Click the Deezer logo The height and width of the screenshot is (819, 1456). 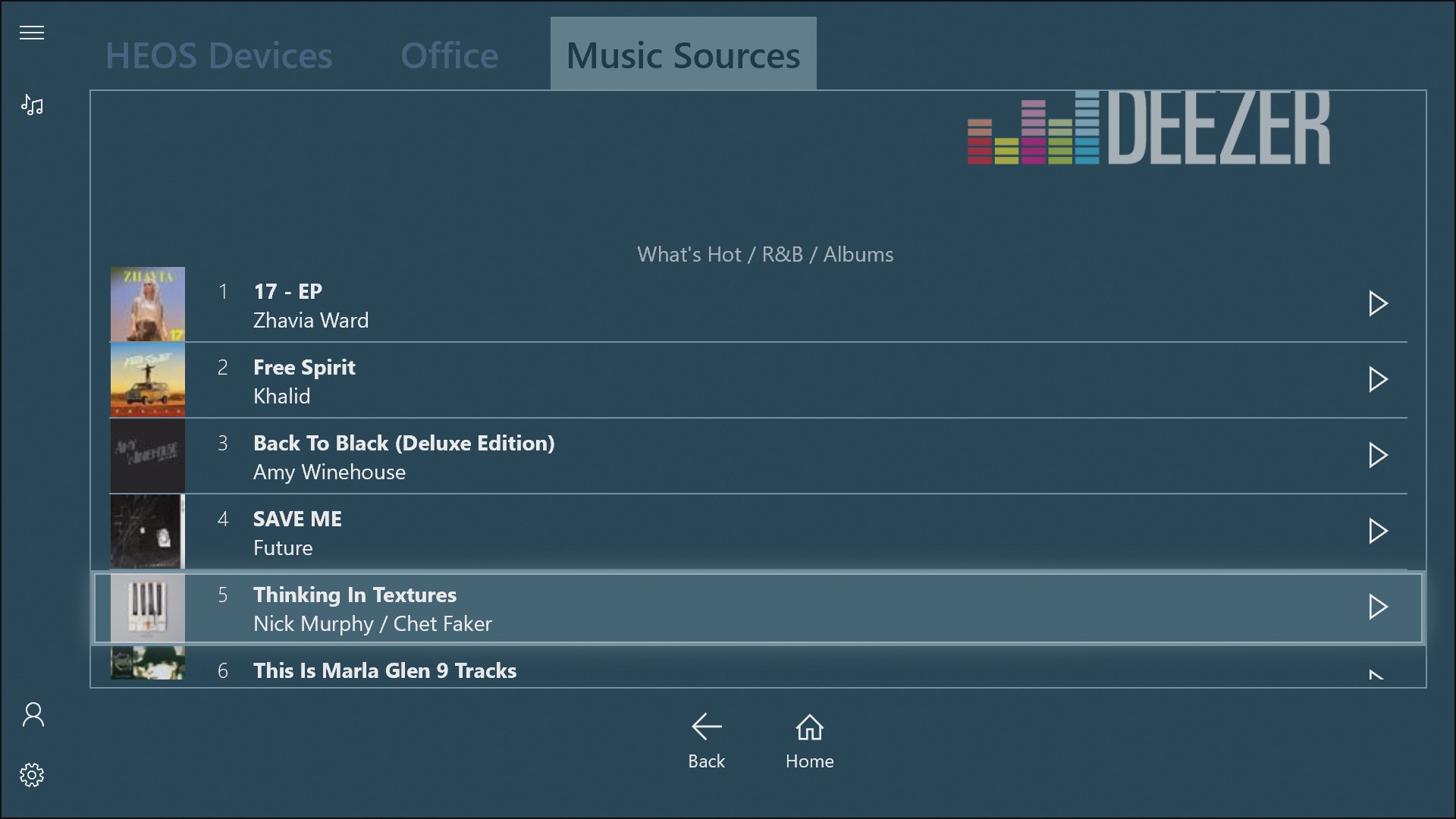[1148, 127]
